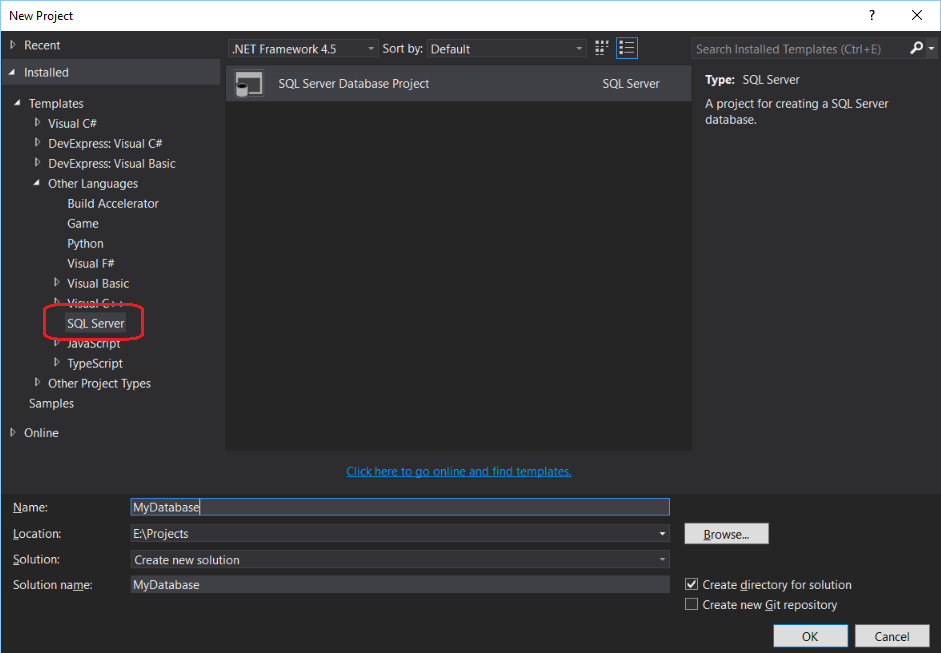Open the online templates link
Image resolution: width=941 pixels, height=653 pixels.
458,471
